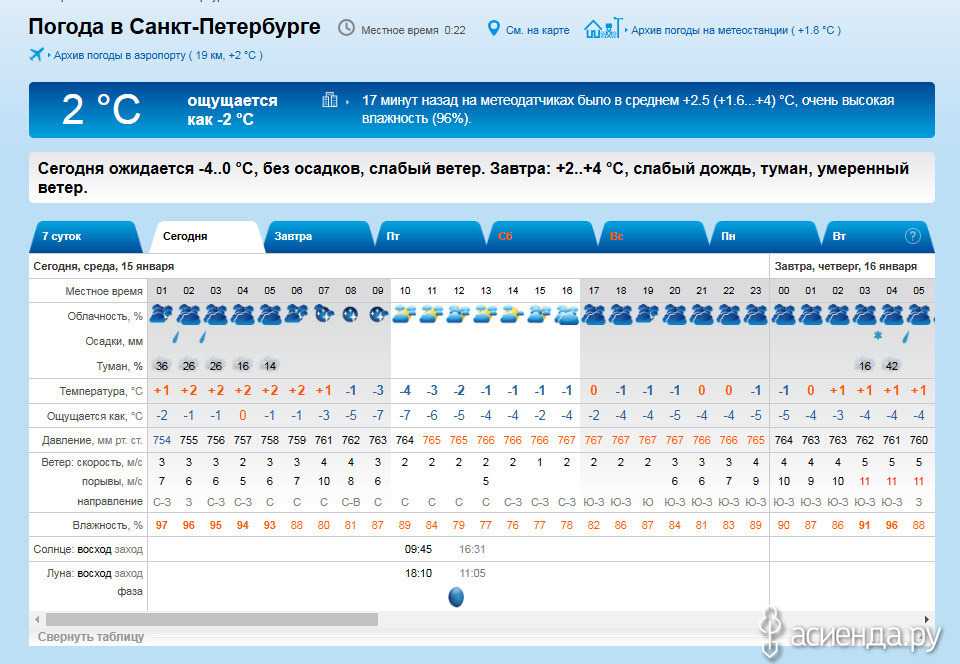
Task: Click the Сегодня, среда, 15 января heading
Action: pos(103,266)
